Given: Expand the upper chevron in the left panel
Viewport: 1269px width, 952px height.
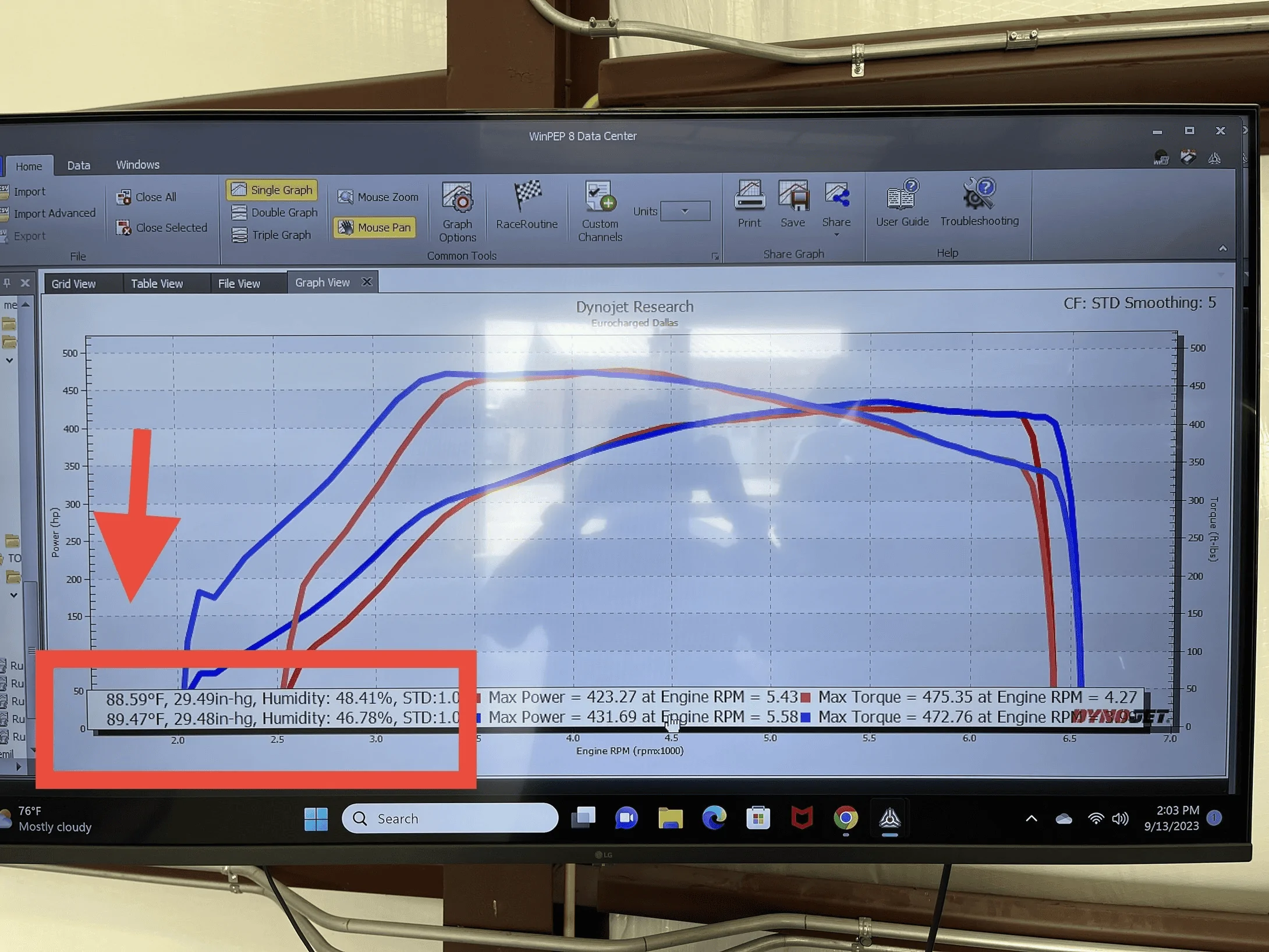Looking at the screenshot, I should pos(9,361).
